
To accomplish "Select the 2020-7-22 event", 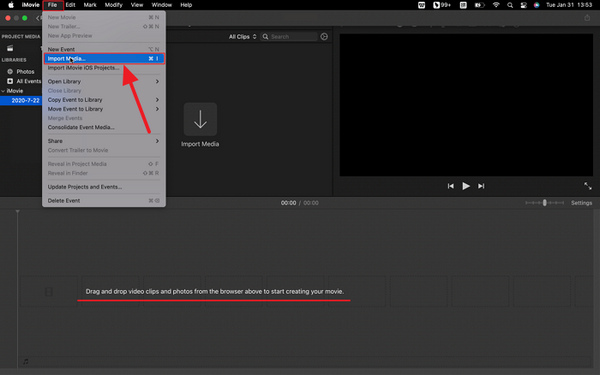I will click(x=21, y=100).
